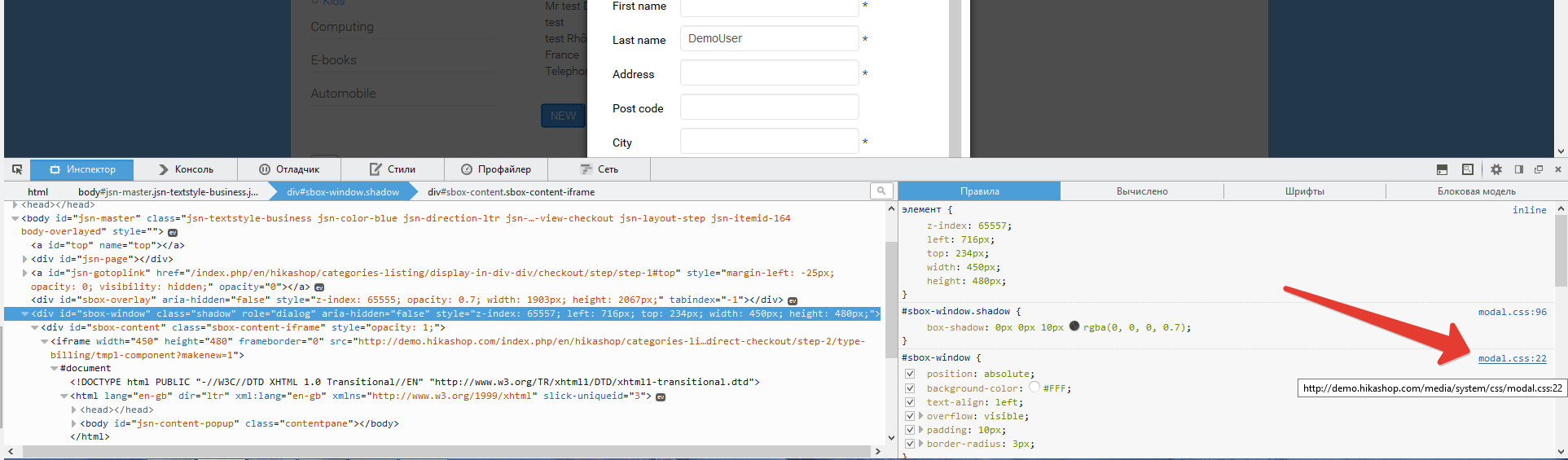Expand the jsn-page div node

pos(25,259)
